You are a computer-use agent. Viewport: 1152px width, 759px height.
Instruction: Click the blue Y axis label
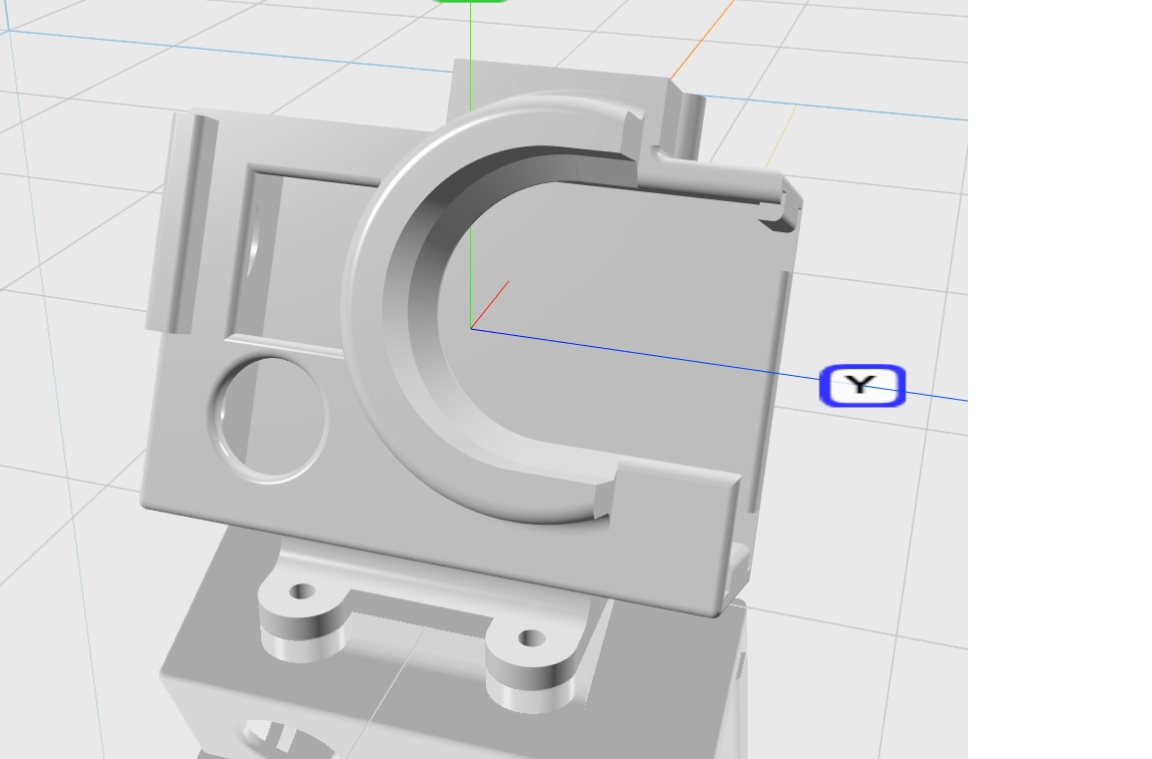(863, 385)
